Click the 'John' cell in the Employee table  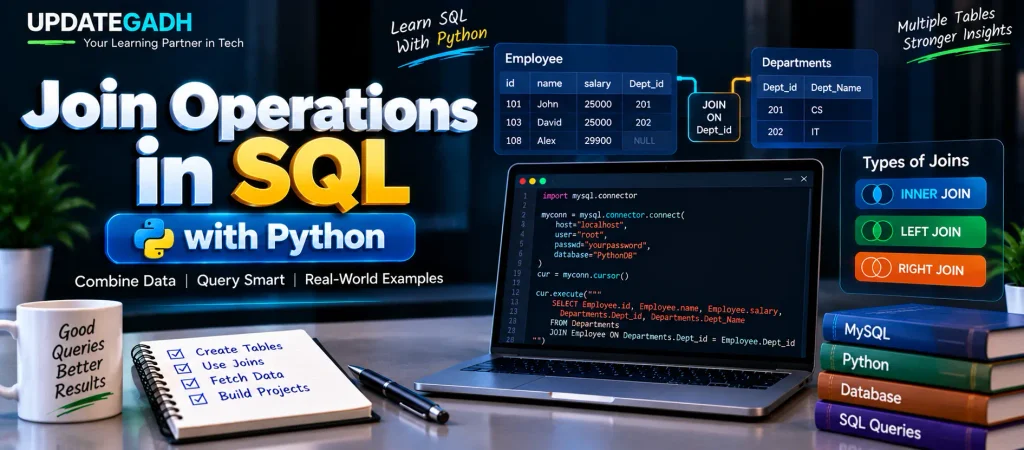(547, 104)
